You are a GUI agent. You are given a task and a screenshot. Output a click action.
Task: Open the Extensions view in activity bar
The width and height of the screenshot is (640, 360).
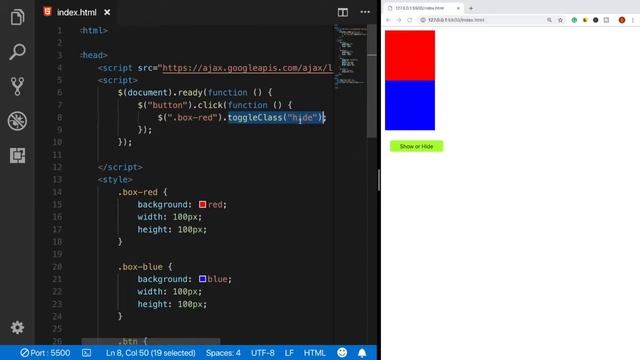17,156
